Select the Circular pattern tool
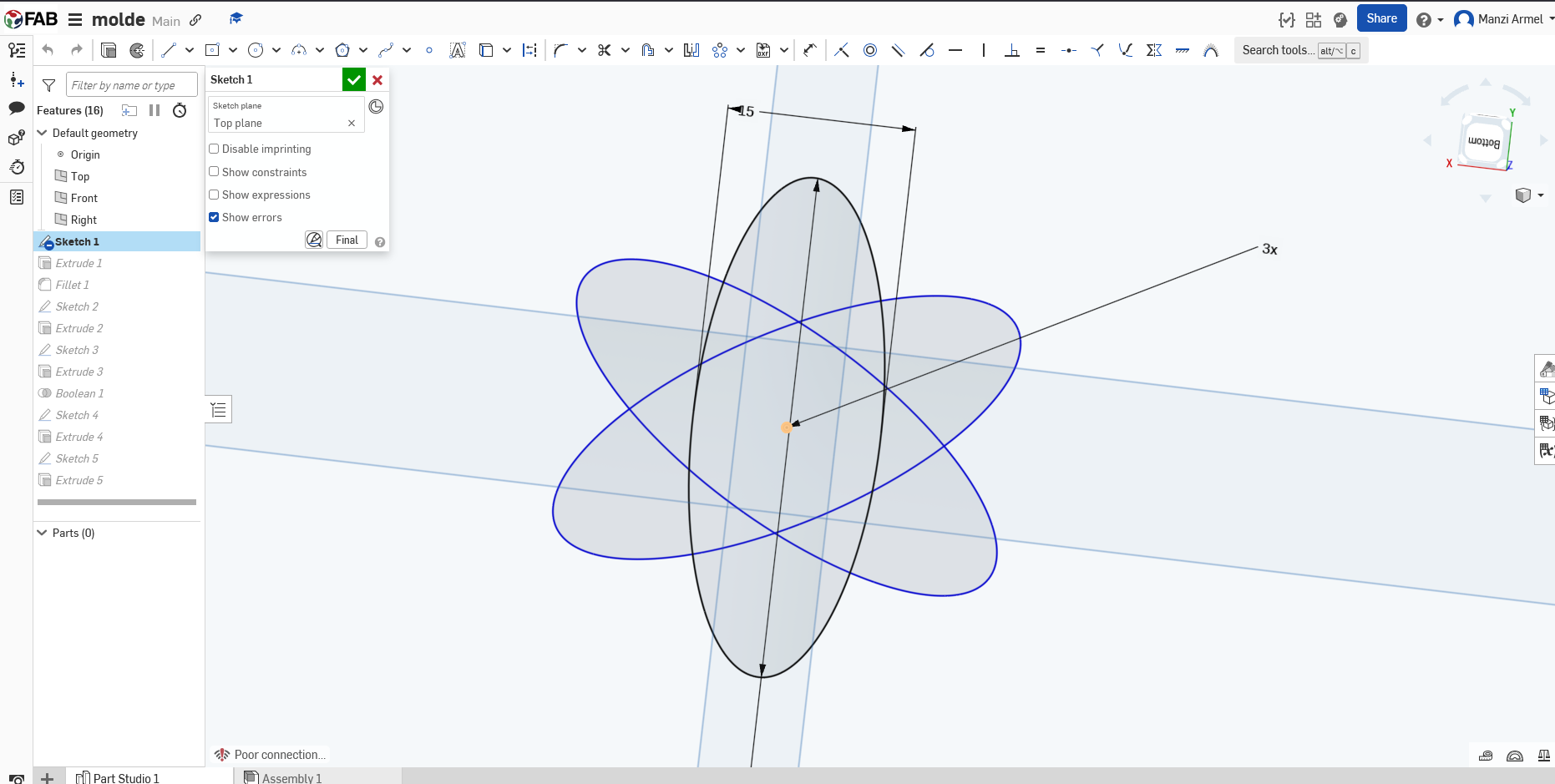The image size is (1555, 784). click(720, 50)
